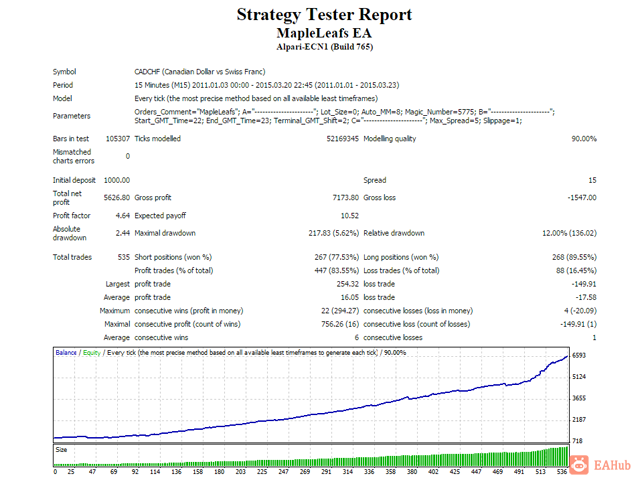The image size is (640, 480).
Task: Select profit trades value 447 (83.55%)
Action: pos(337,271)
